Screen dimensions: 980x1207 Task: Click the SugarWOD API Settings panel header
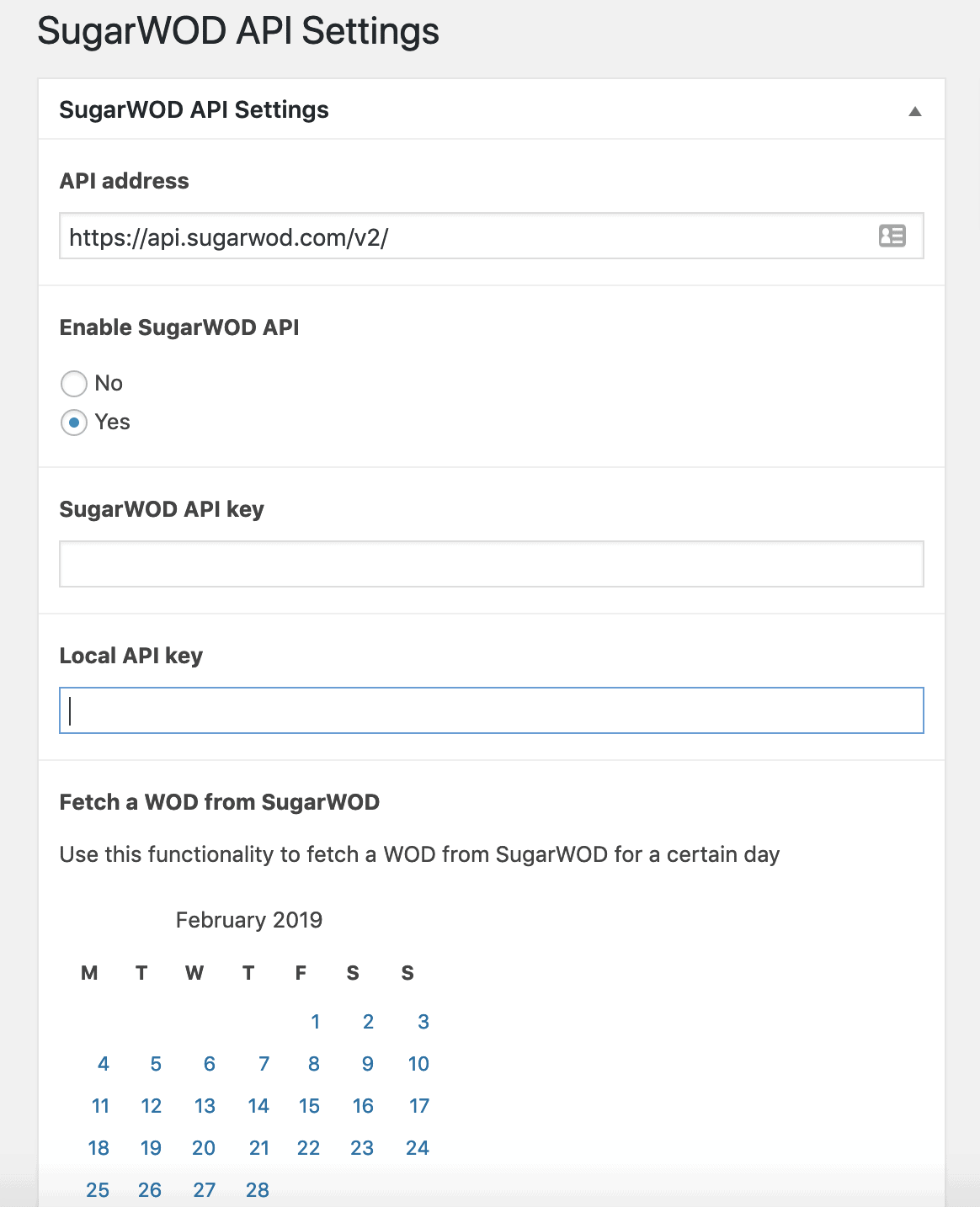coord(492,109)
